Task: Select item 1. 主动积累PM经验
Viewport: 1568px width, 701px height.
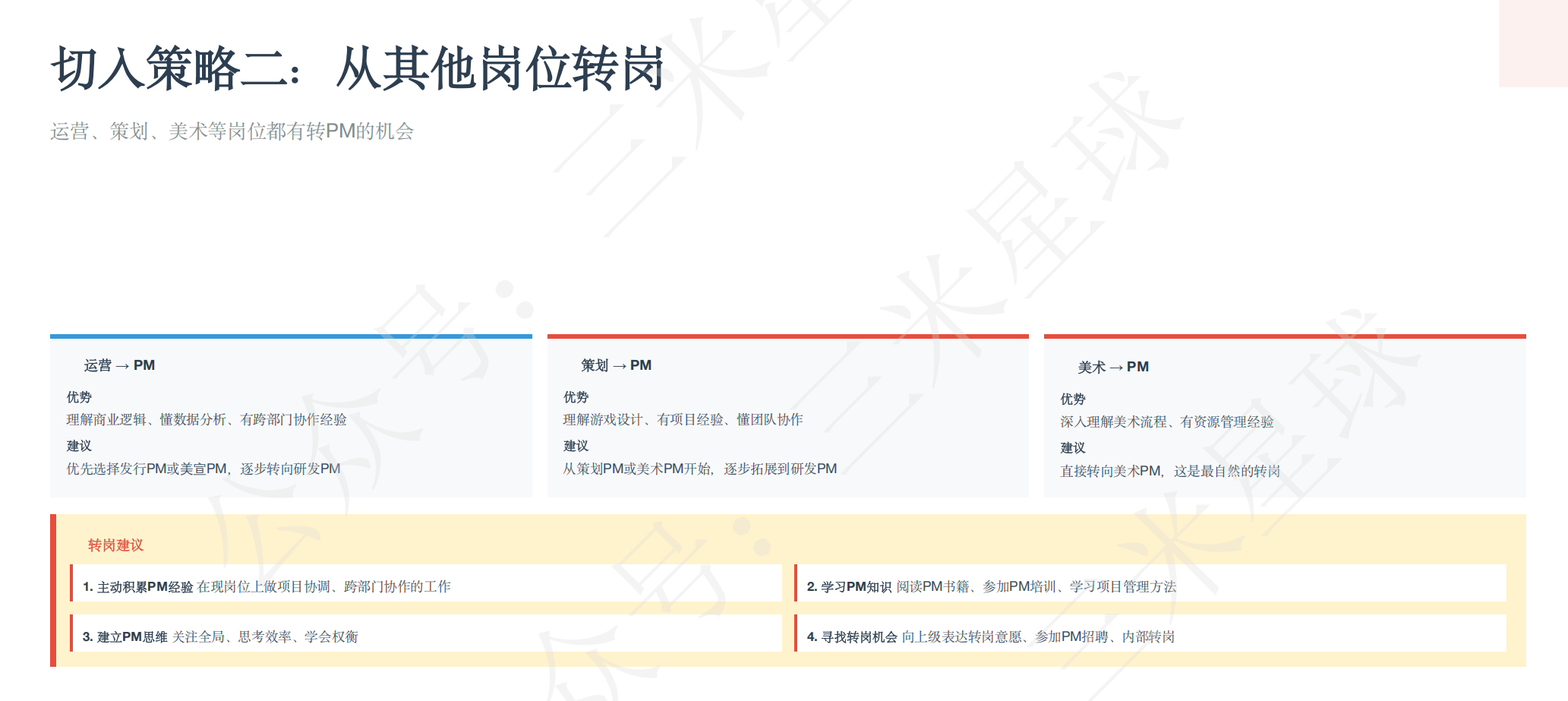Action: [266, 586]
